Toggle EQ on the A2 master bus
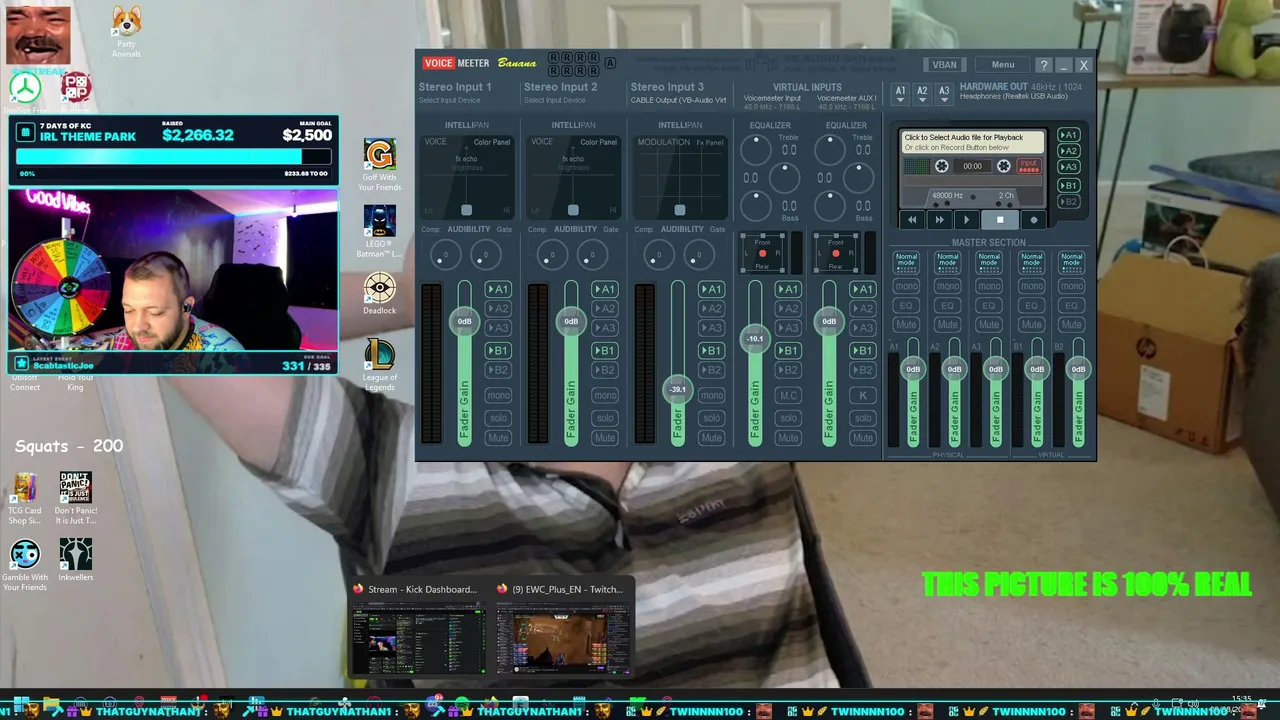The image size is (1280, 720). click(947, 306)
